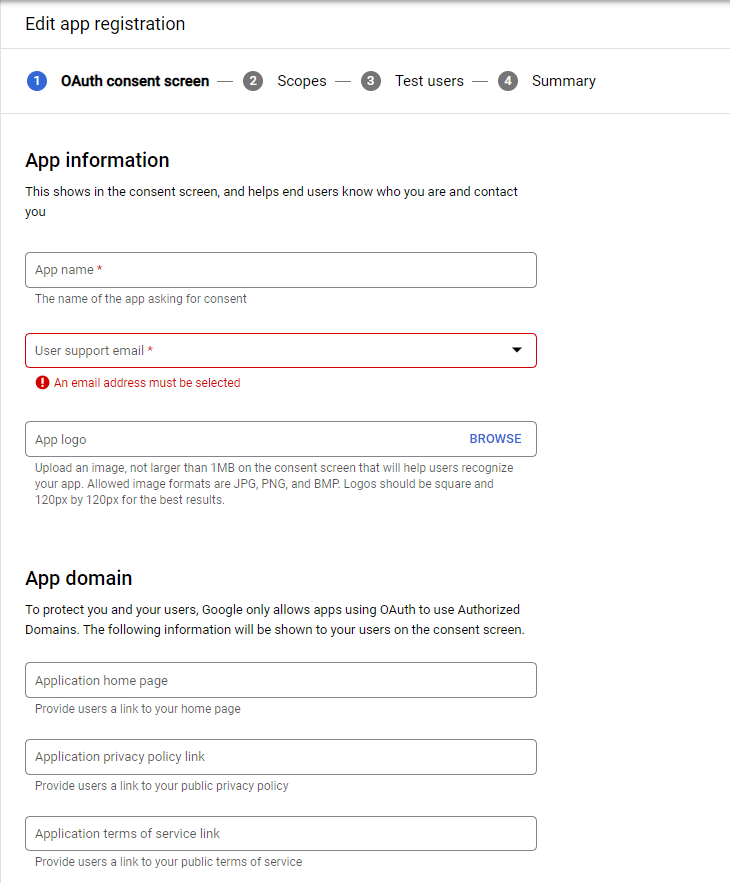Open the User support email dropdown arrow
Screen dimensions: 730x883
517,350
